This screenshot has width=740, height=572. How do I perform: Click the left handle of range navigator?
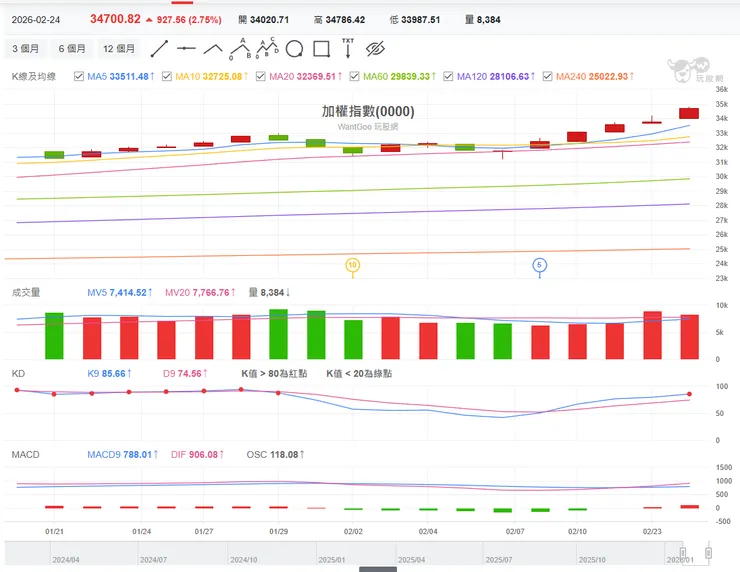click(682, 553)
